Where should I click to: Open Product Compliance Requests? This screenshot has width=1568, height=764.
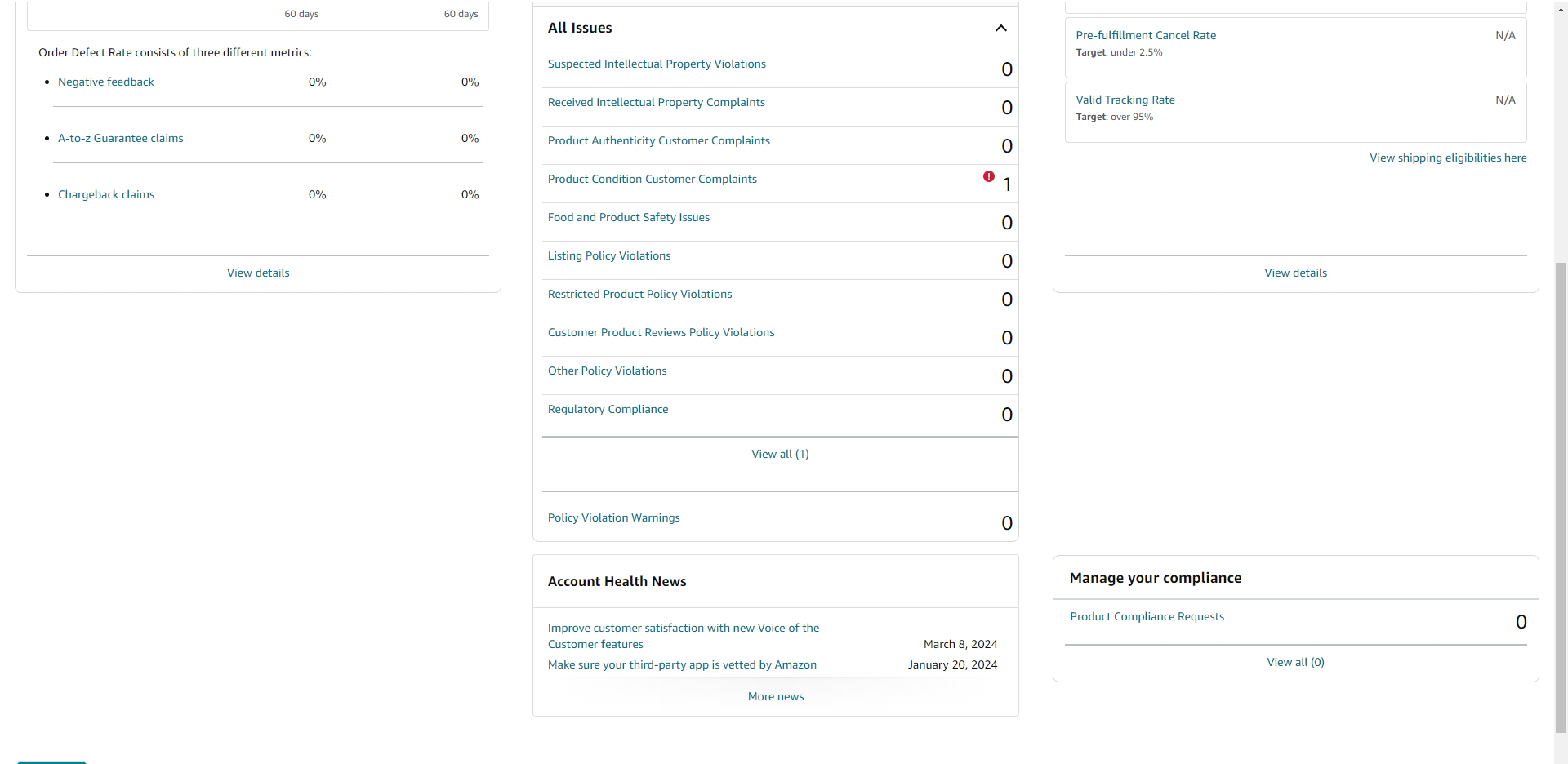tap(1147, 616)
